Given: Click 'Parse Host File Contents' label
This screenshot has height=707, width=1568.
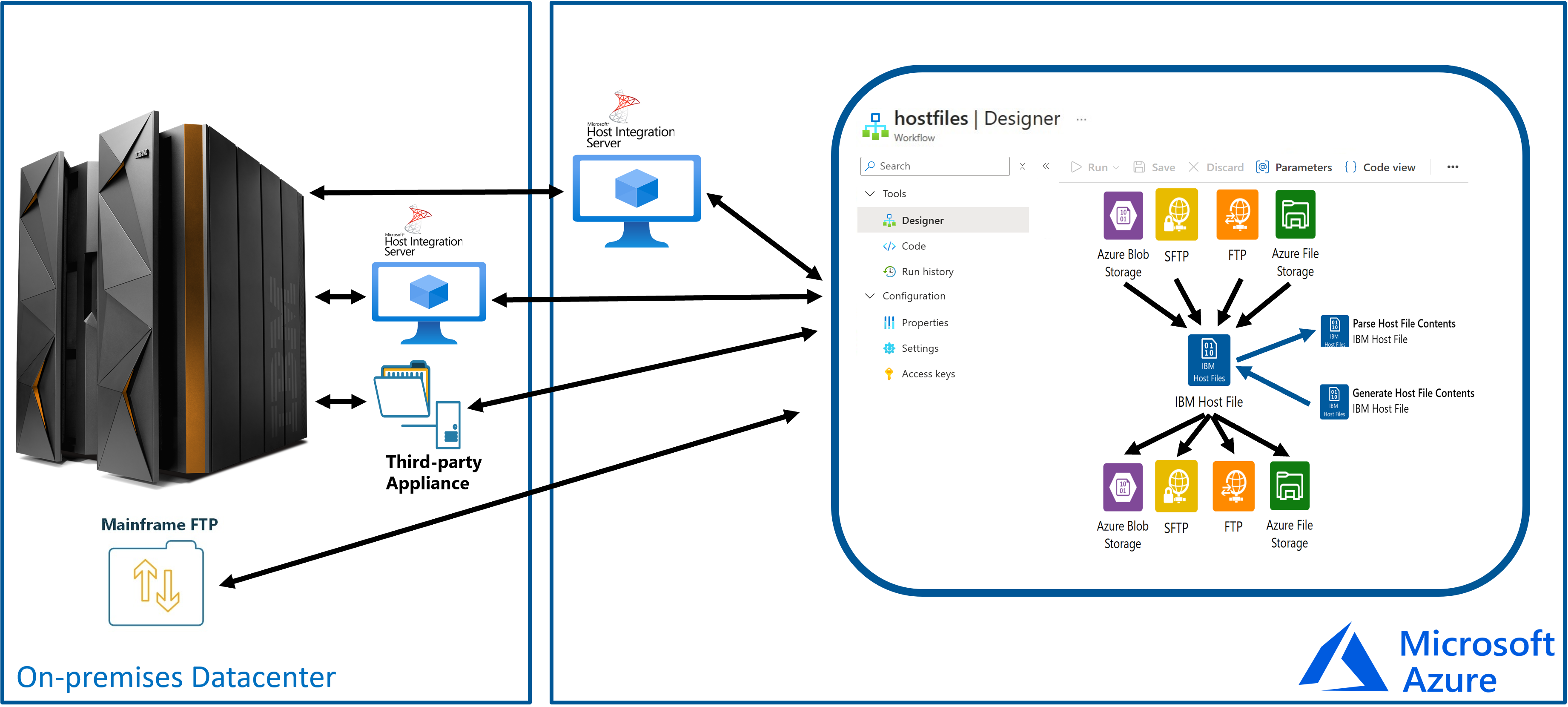Looking at the screenshot, I should pyautogui.click(x=1404, y=323).
